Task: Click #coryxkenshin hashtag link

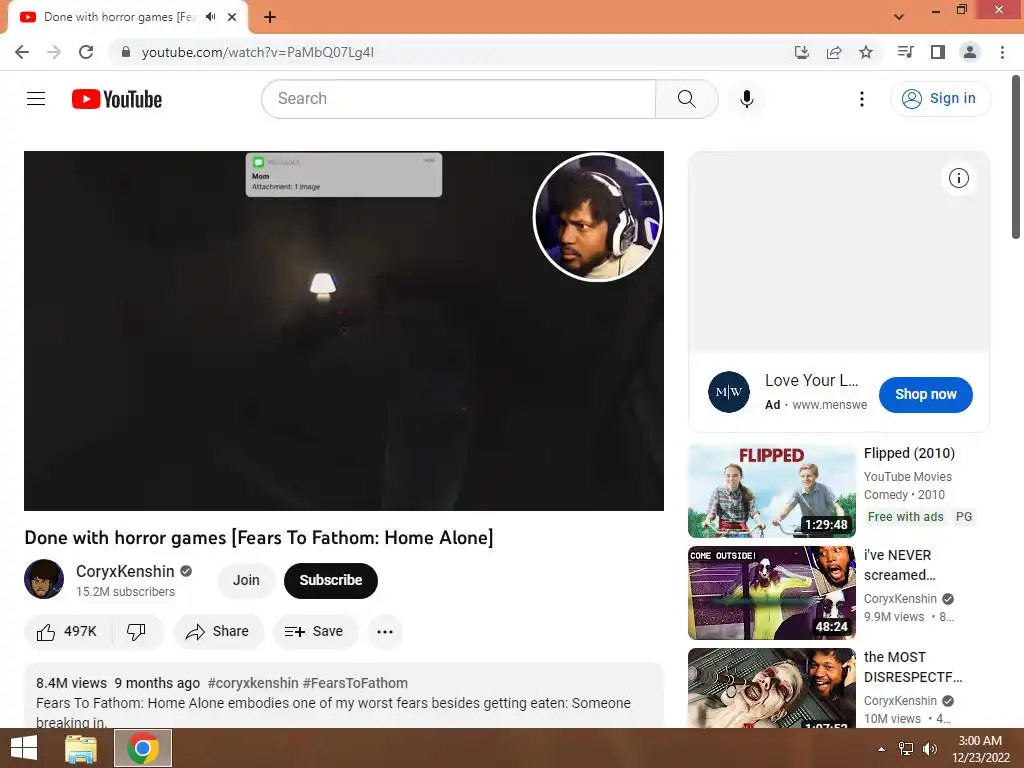Action: (x=253, y=683)
